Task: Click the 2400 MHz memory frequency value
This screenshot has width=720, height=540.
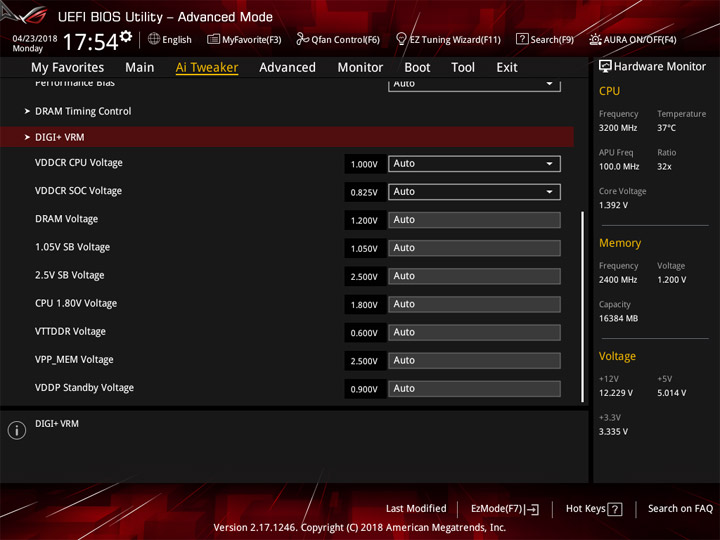Action: click(x=618, y=280)
